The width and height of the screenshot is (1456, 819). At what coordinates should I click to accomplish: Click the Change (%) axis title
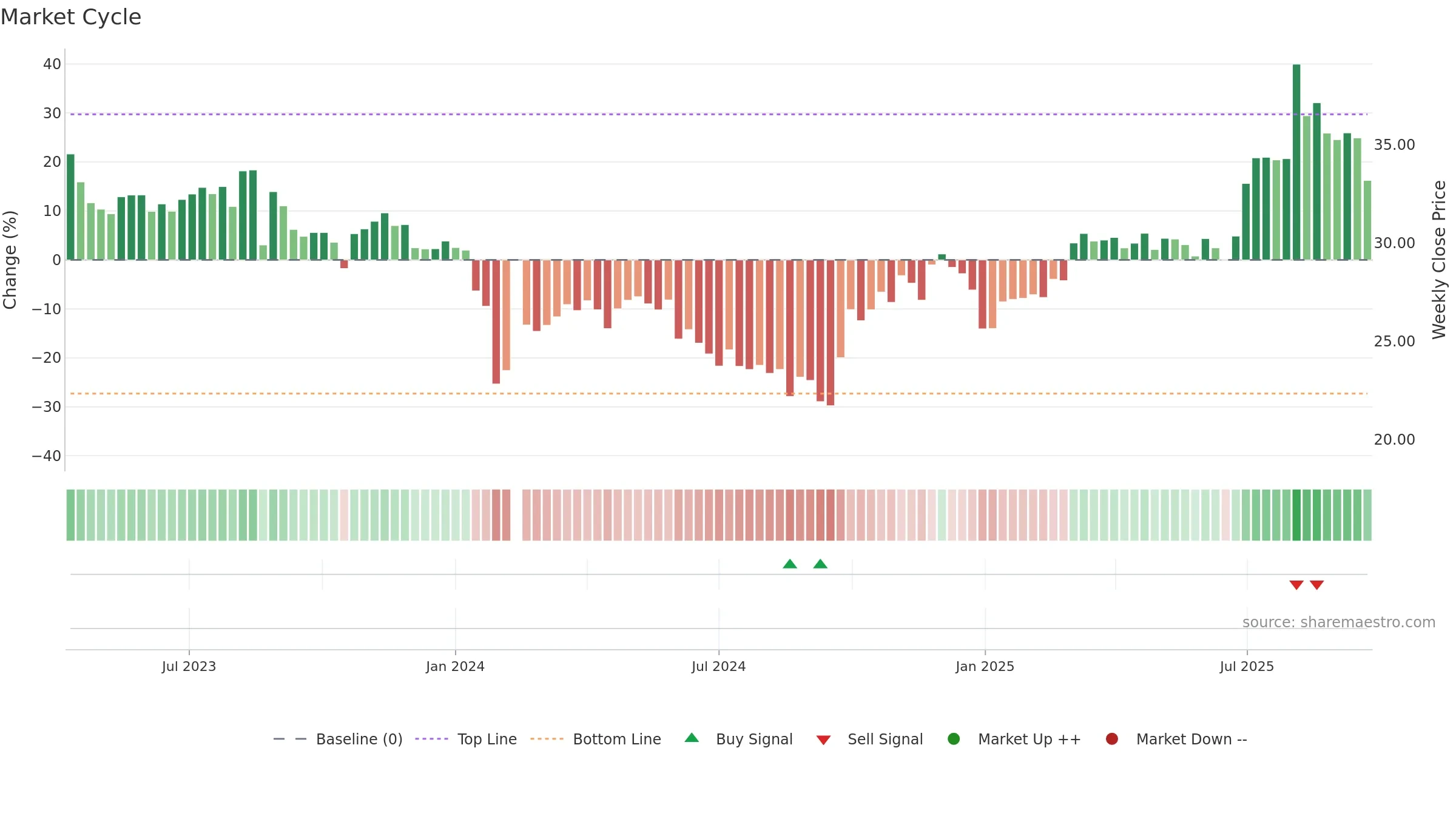click(x=10, y=260)
